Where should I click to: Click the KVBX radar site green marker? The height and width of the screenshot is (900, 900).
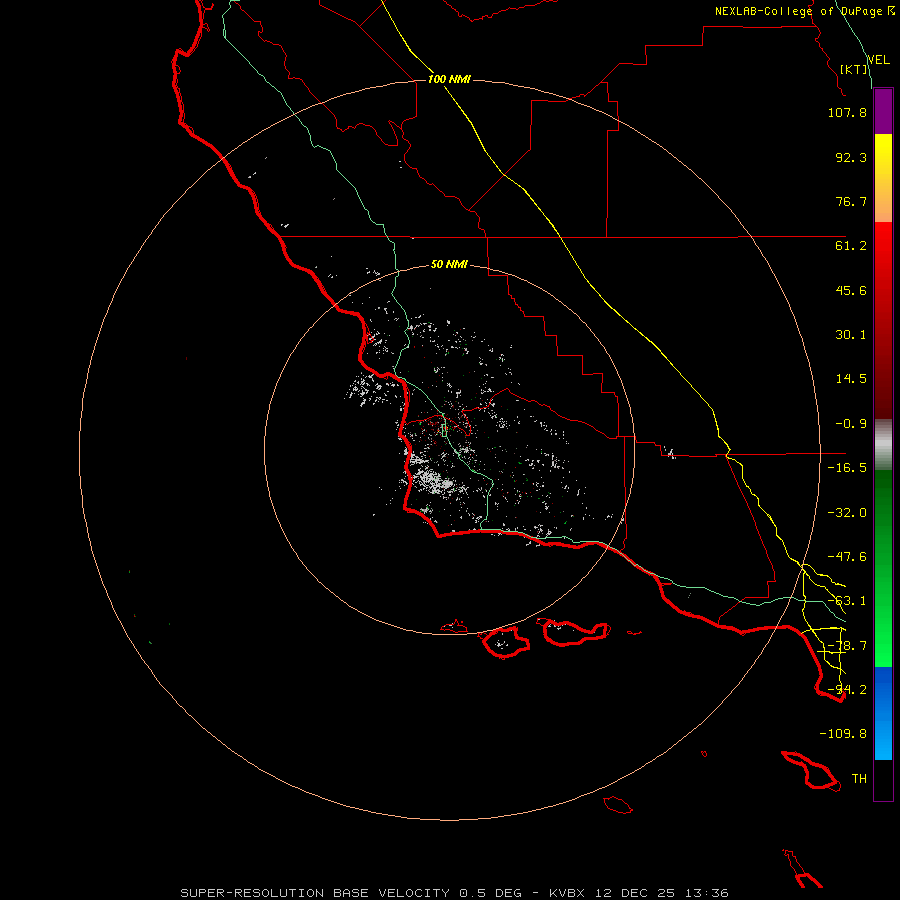point(444,430)
